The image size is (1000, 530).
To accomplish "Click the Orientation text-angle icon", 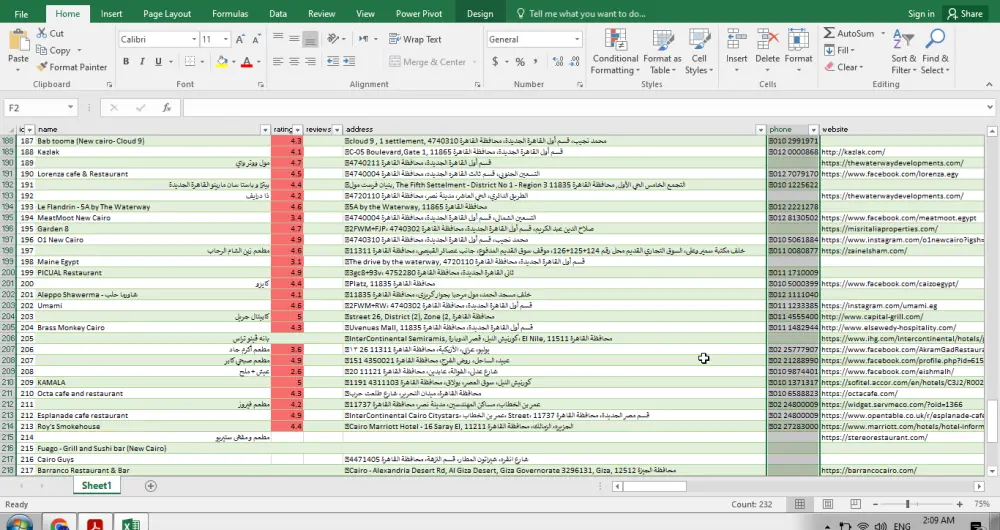I will (333, 39).
